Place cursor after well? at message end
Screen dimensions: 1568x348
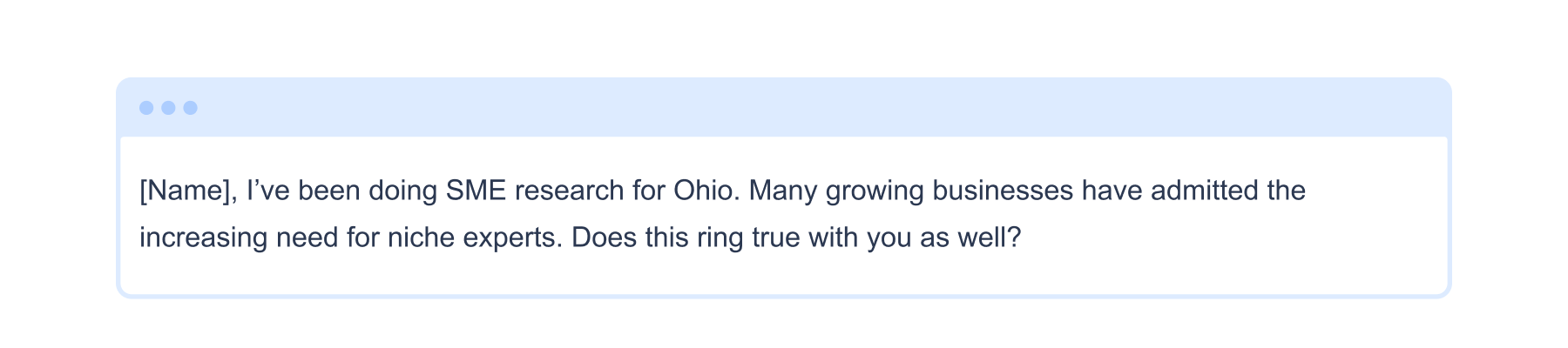[1022, 238]
